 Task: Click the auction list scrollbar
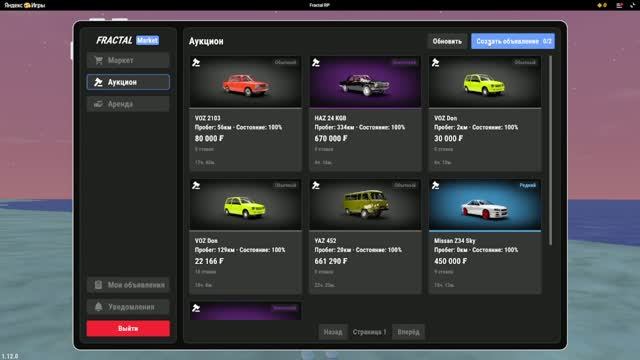551,150
